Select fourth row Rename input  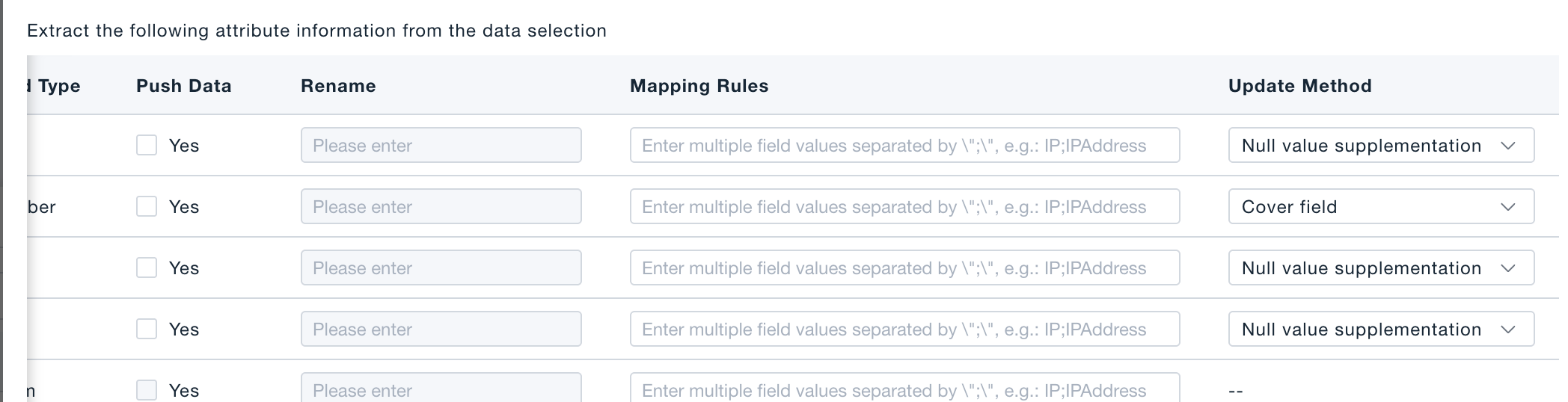pyautogui.click(x=441, y=329)
